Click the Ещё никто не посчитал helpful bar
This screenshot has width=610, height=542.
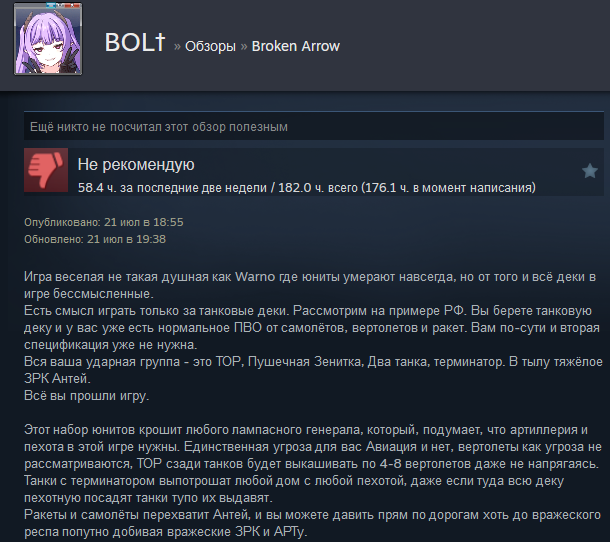pyautogui.click(x=314, y=126)
